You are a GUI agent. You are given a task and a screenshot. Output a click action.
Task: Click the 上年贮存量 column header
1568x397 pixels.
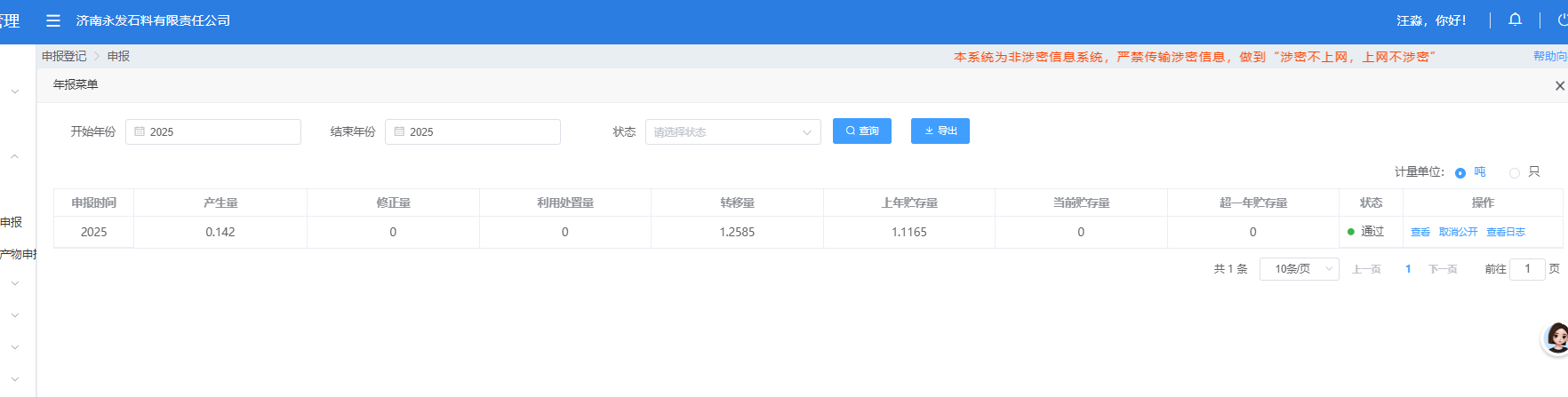point(909,202)
